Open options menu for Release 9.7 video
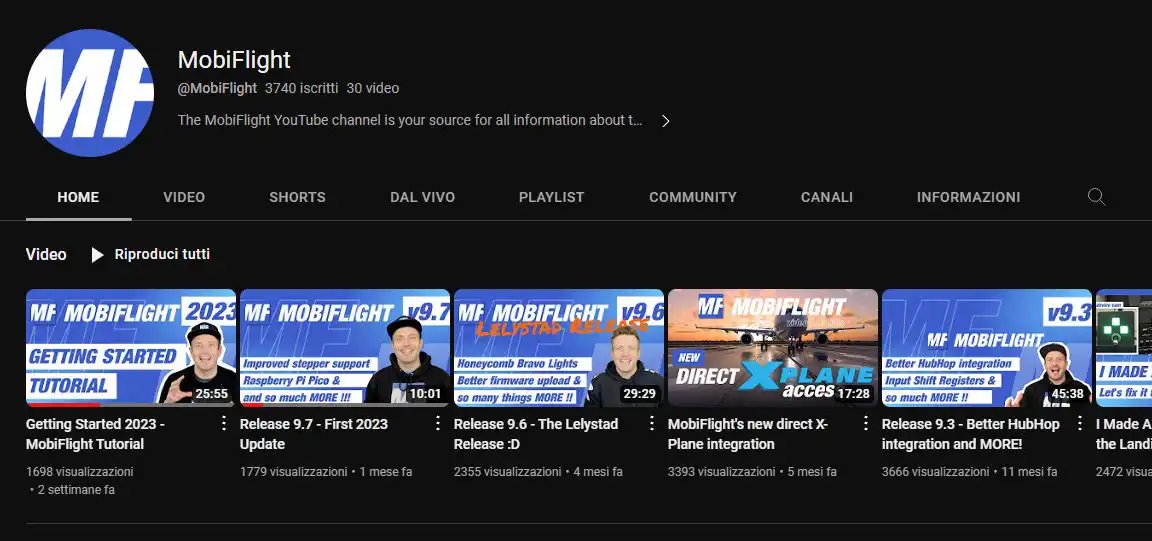Screen dimensions: 1152x541 438,423
